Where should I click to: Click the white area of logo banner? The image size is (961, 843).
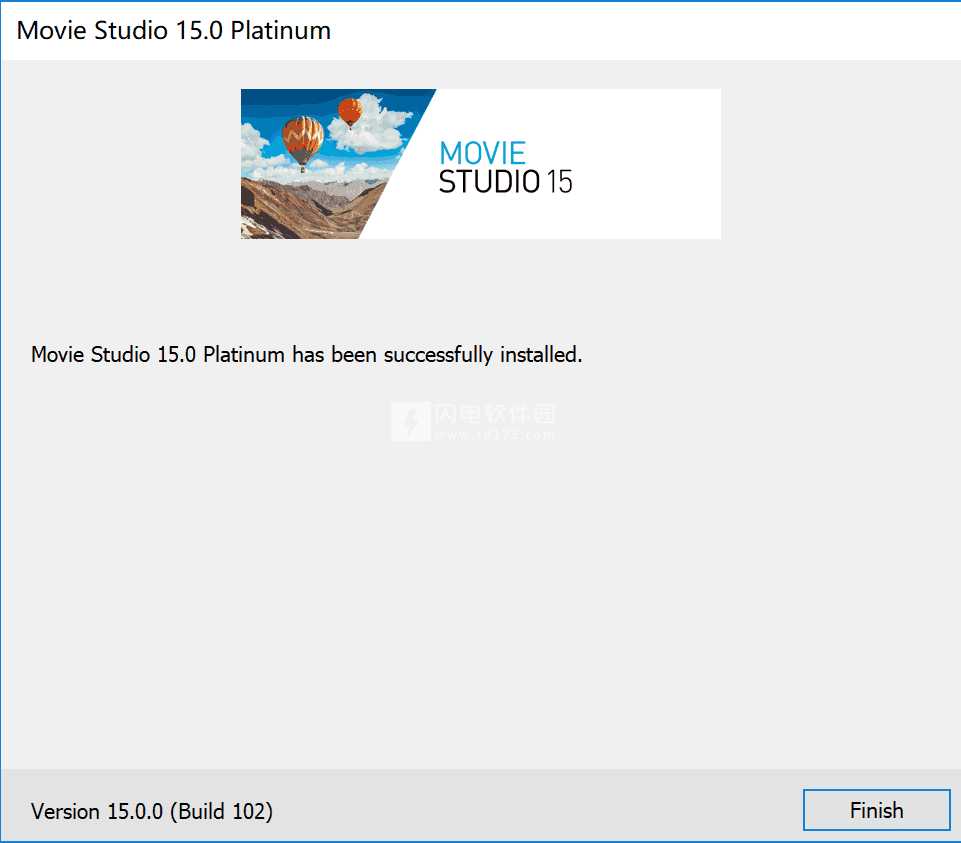[644, 164]
